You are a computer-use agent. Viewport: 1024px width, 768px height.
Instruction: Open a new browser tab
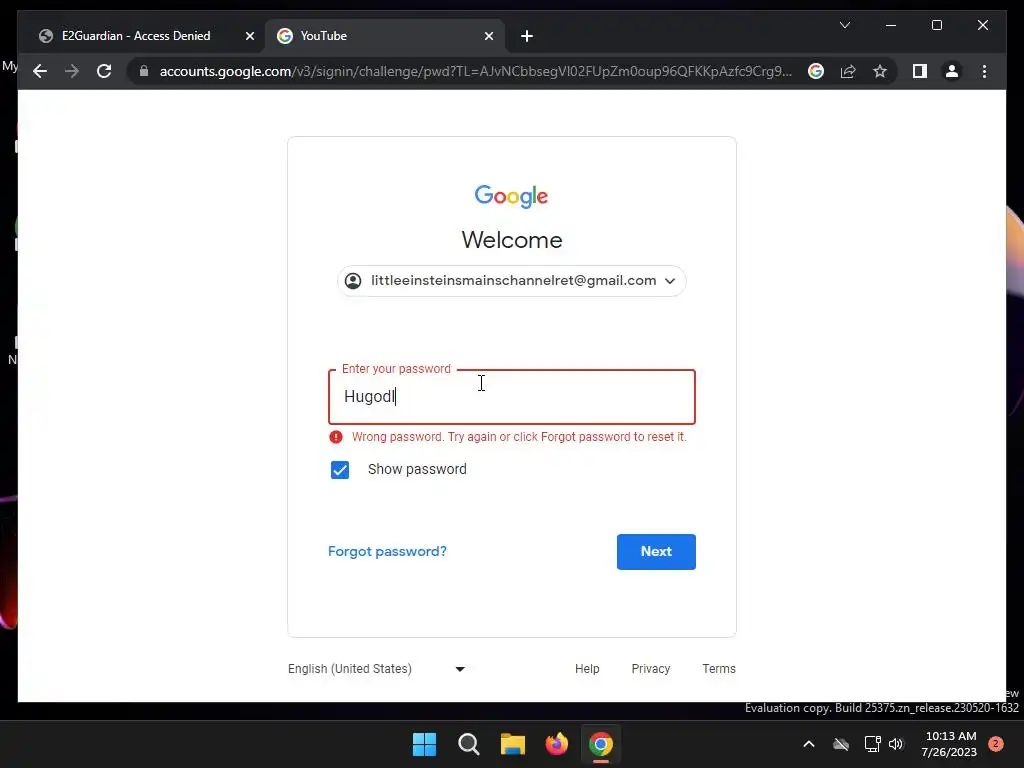tap(527, 36)
